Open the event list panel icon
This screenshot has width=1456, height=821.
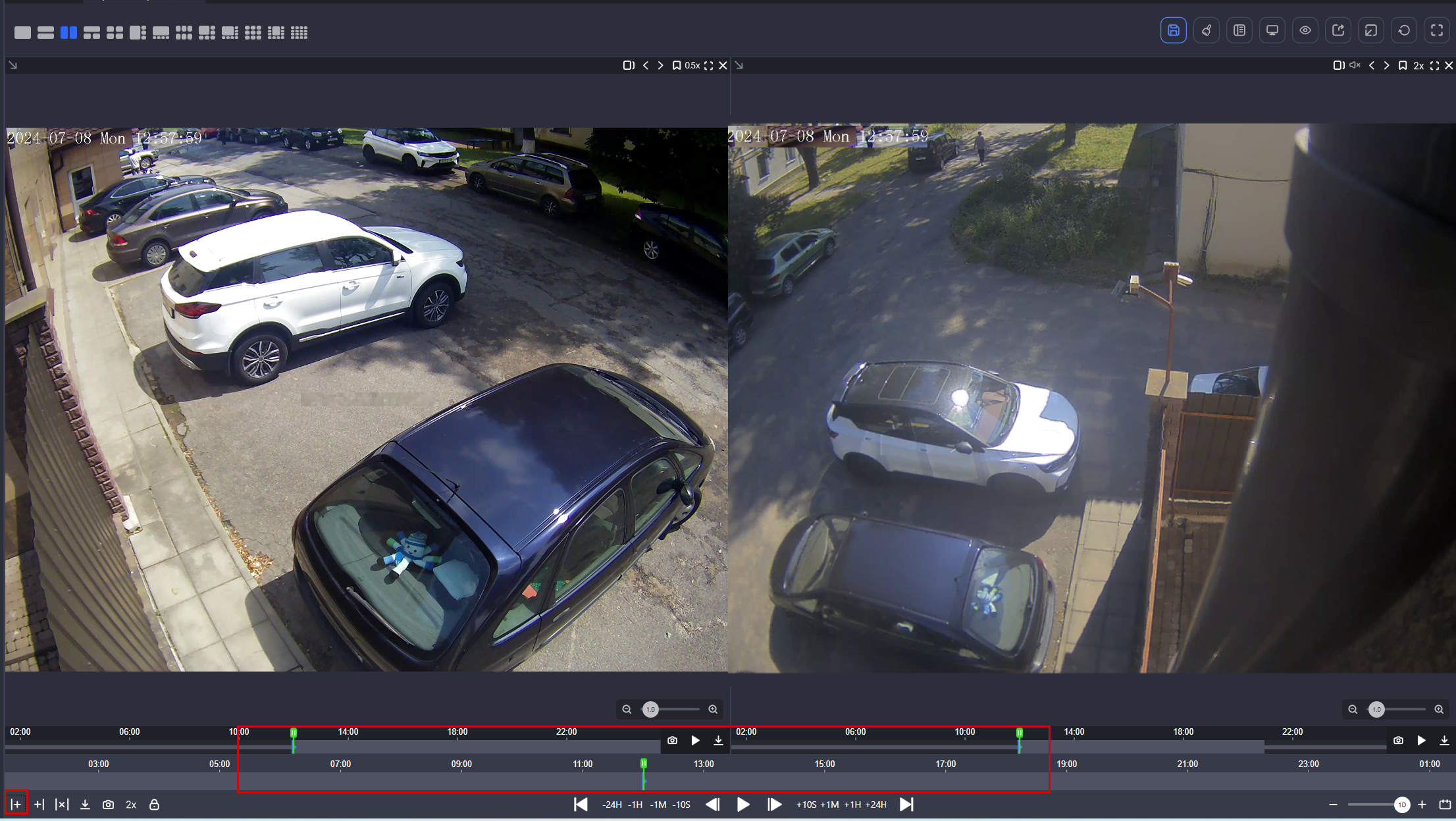pyautogui.click(x=1239, y=30)
